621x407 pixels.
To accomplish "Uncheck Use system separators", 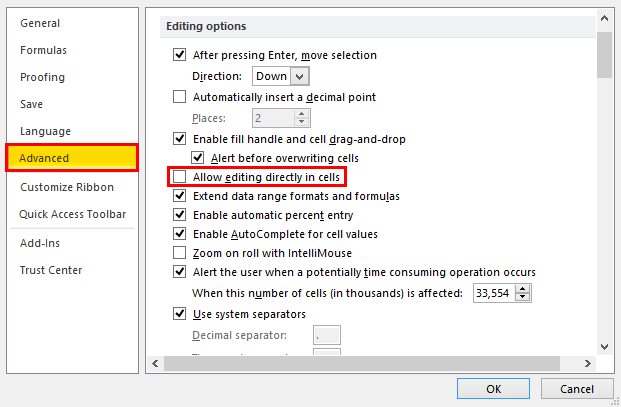I will 180,314.
